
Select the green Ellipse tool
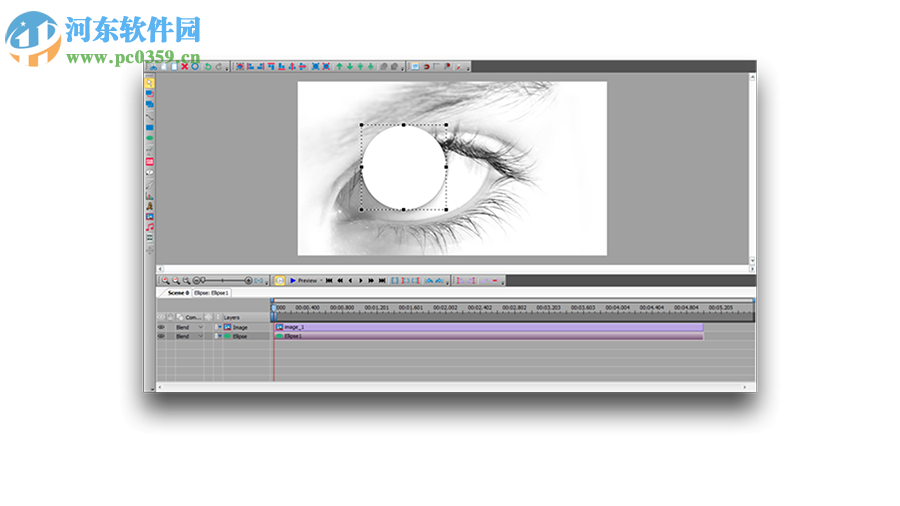click(x=150, y=138)
